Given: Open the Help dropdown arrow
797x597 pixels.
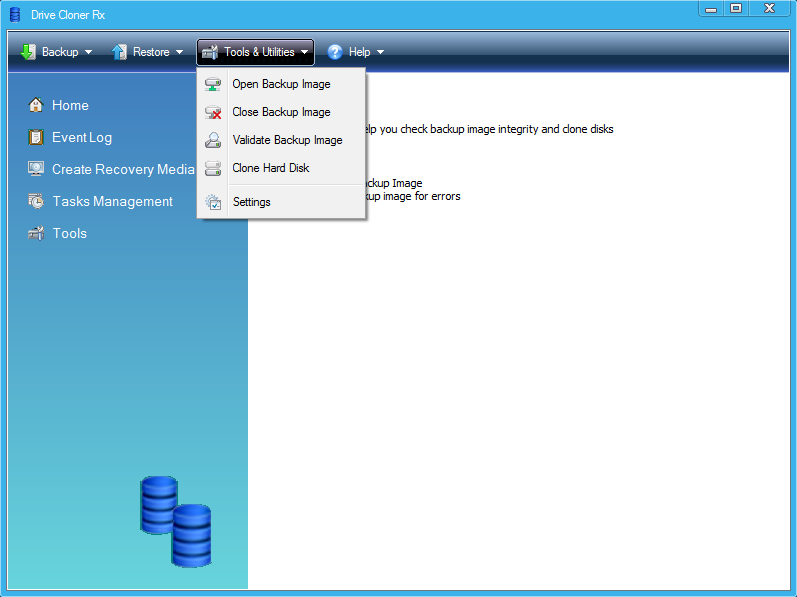Looking at the screenshot, I should pos(380,52).
